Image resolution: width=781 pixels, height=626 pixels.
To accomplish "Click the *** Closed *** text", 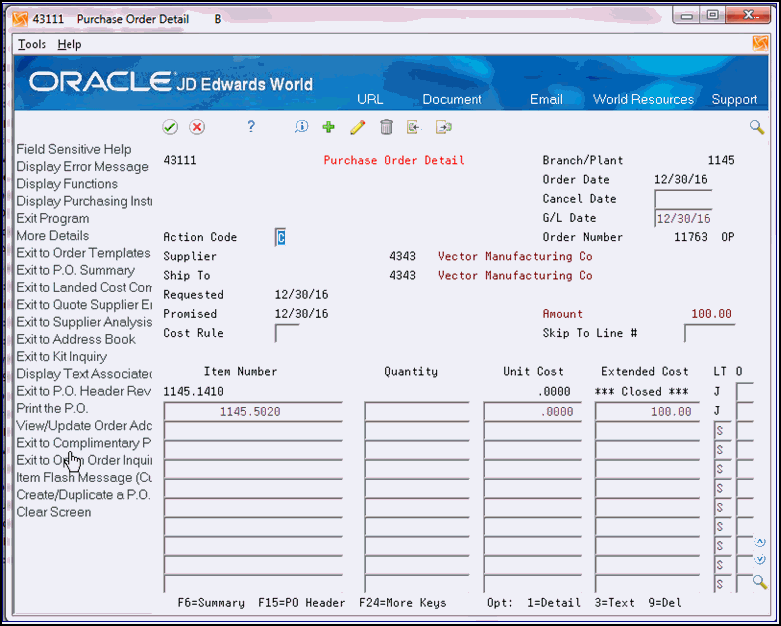I will coord(642,392).
